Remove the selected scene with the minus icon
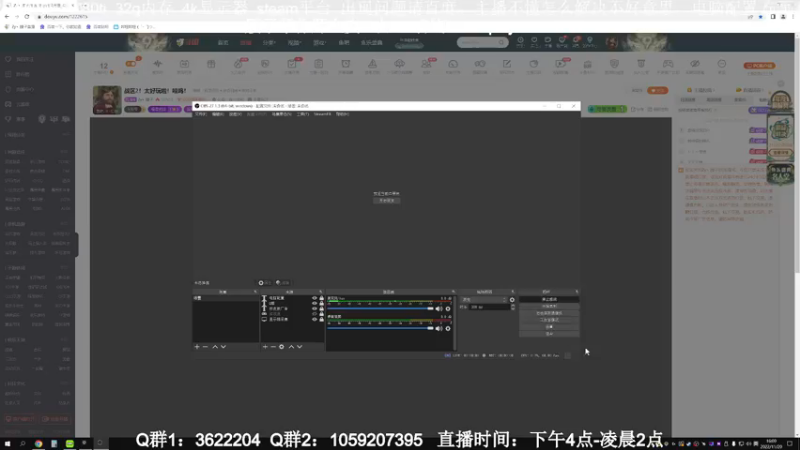The height and width of the screenshot is (450, 800). [206, 347]
